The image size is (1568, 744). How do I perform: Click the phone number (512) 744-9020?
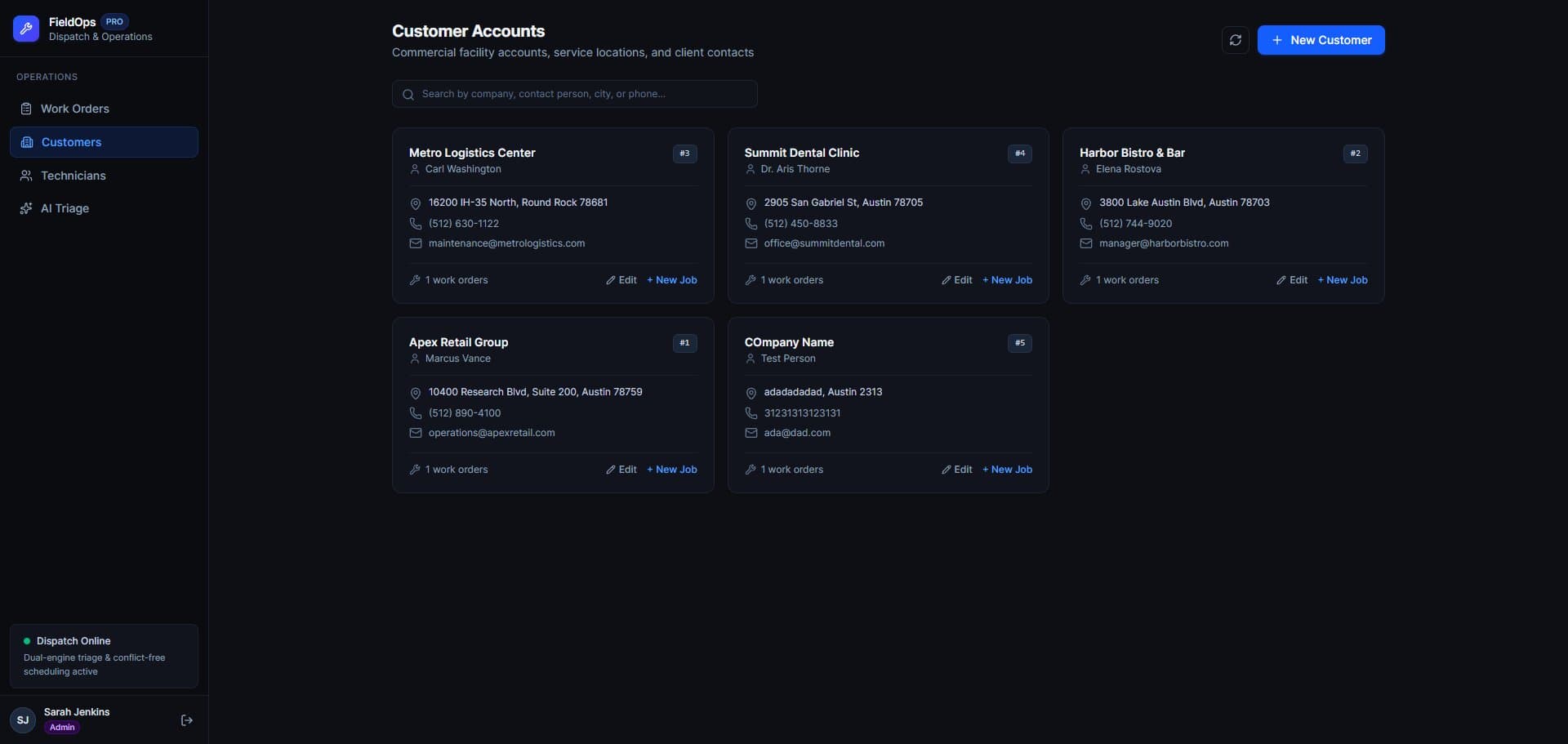tap(1135, 224)
